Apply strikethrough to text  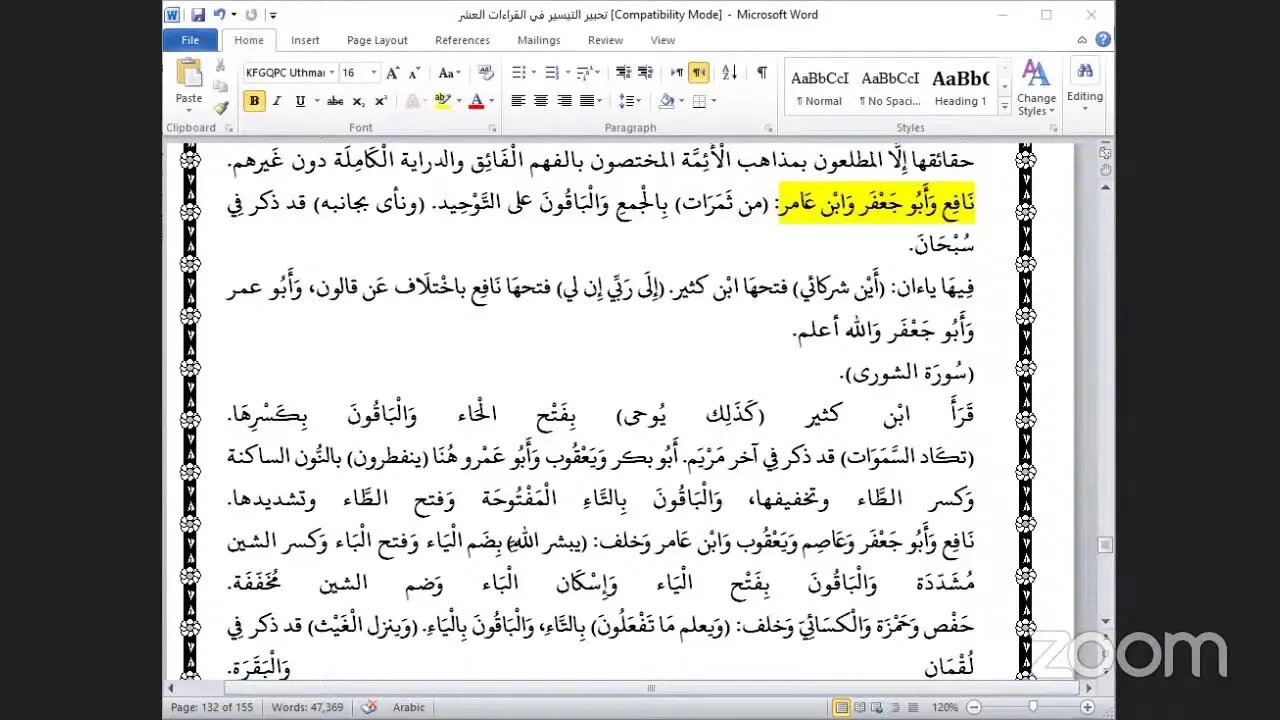coord(335,101)
